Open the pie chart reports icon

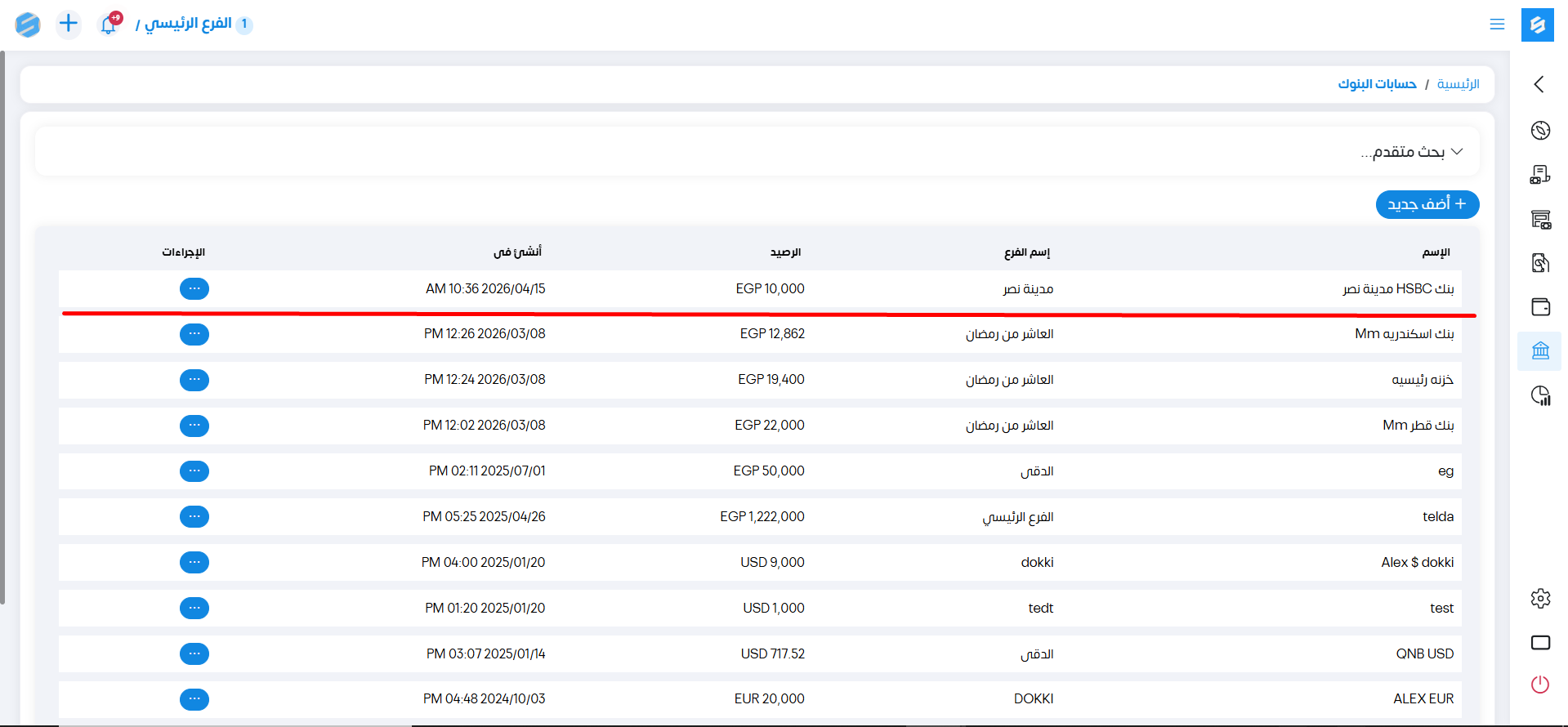(1540, 396)
